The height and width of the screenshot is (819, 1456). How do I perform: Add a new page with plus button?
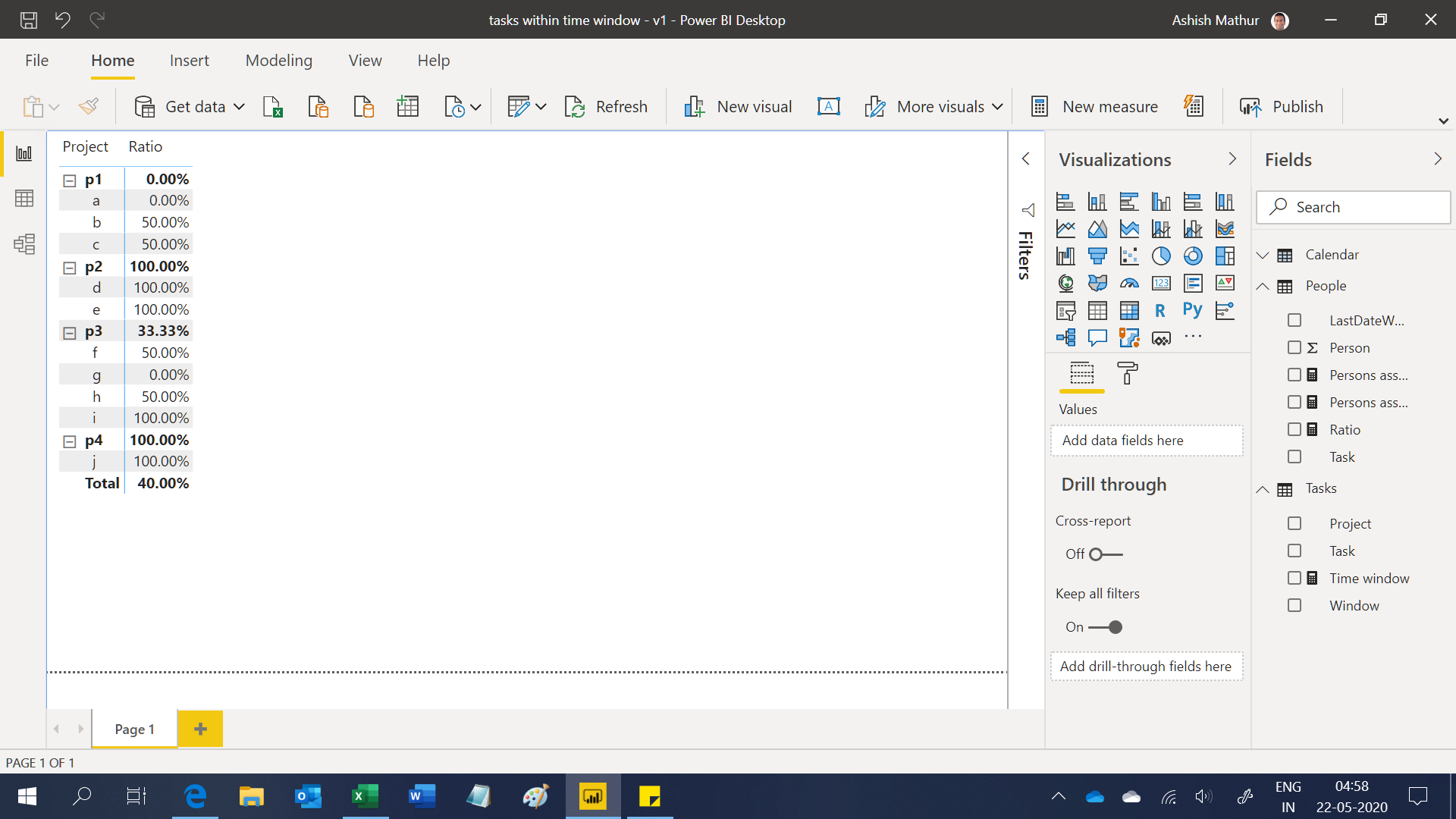click(x=200, y=729)
